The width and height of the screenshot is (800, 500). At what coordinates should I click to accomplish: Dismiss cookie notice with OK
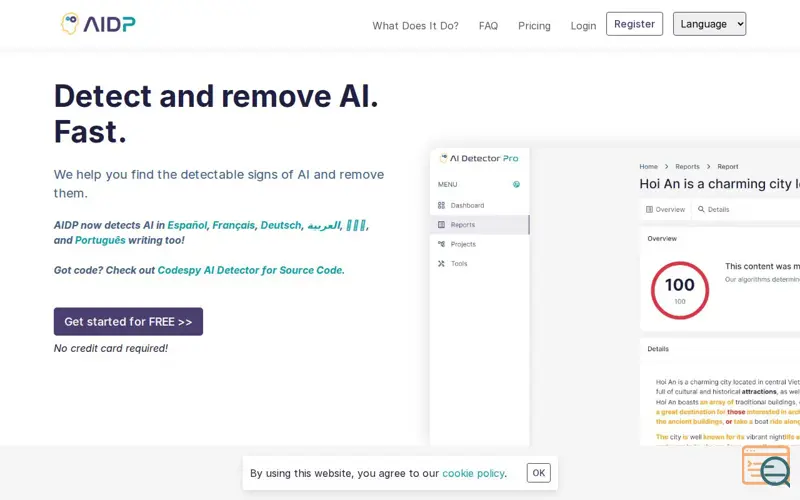point(538,473)
